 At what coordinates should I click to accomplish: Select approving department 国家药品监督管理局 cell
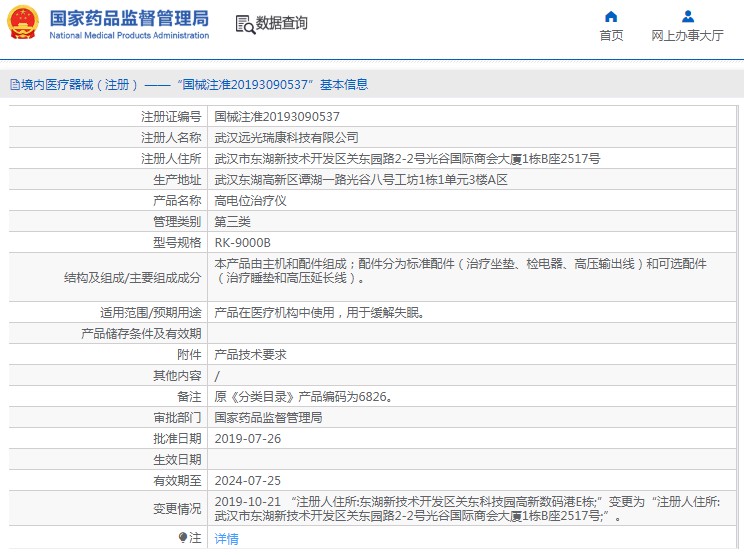(x=269, y=417)
